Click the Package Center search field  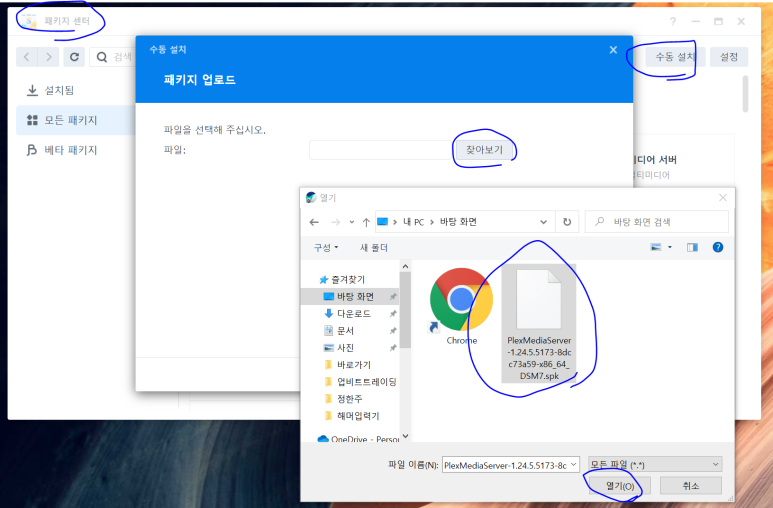click(112, 57)
